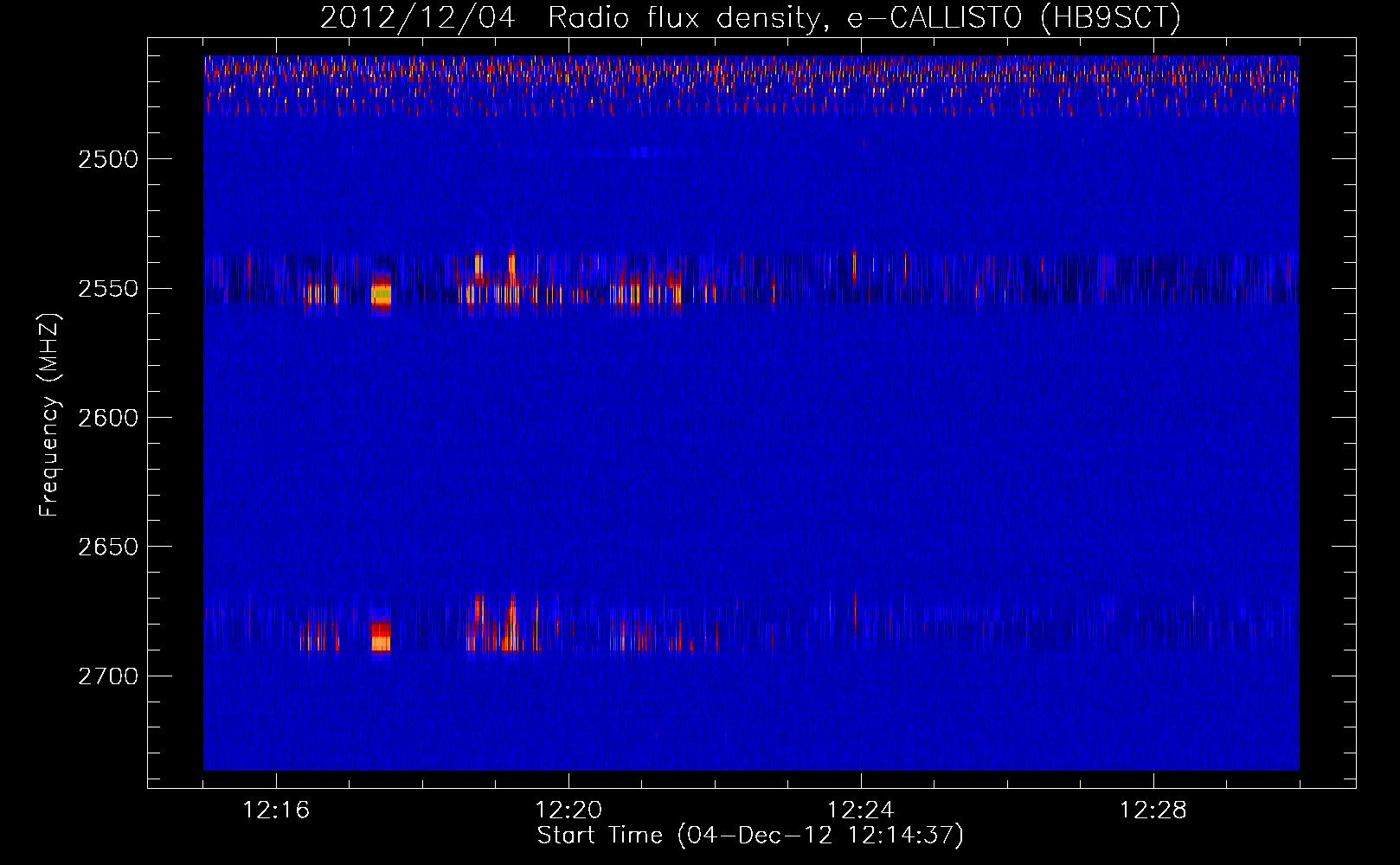This screenshot has height=865, width=1400.
Task: Click the 'Start Time (04-Dec-12 12:14:37)' label
Action: pyautogui.click(x=750, y=836)
